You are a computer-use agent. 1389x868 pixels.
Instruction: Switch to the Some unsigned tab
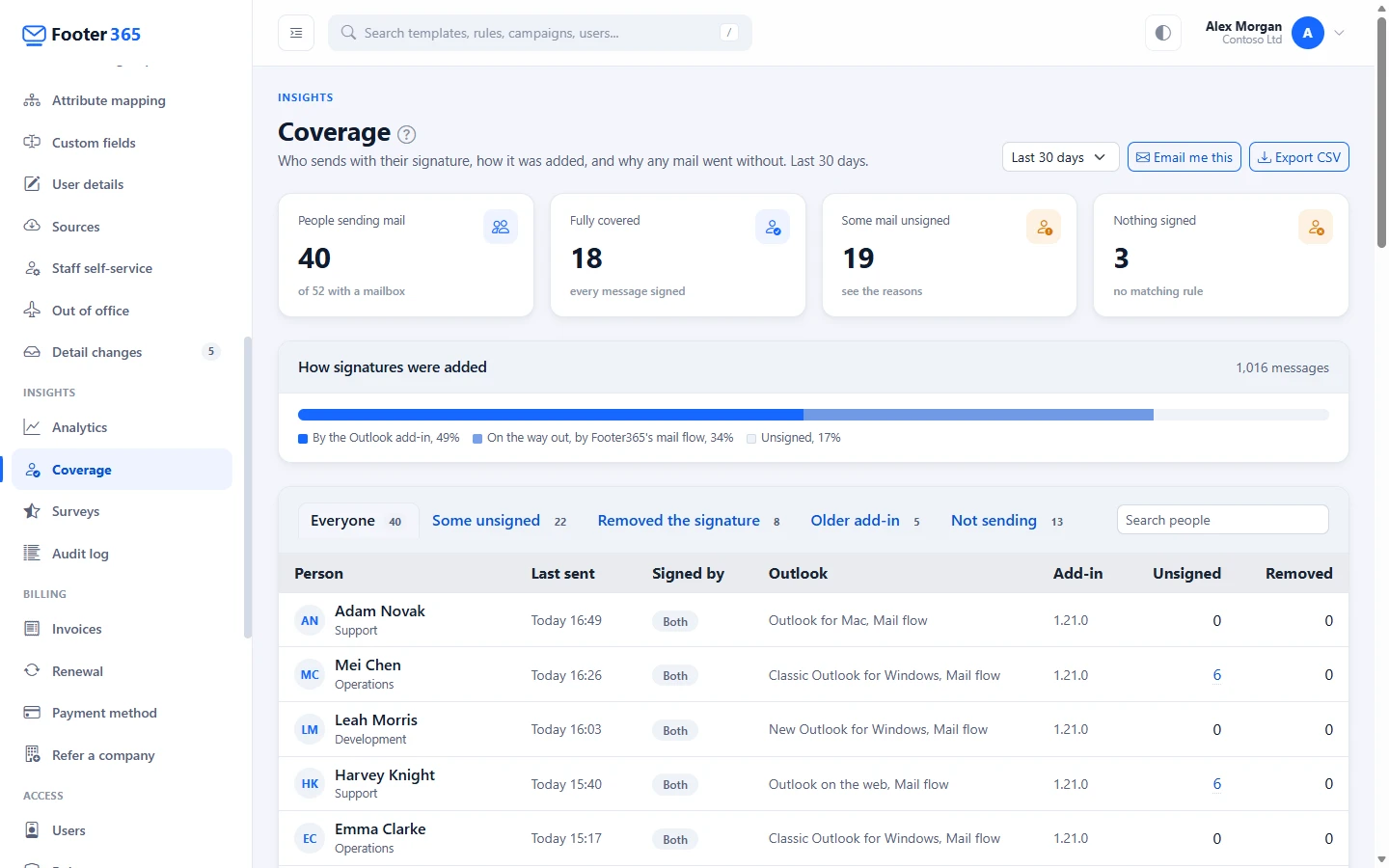[x=499, y=521]
